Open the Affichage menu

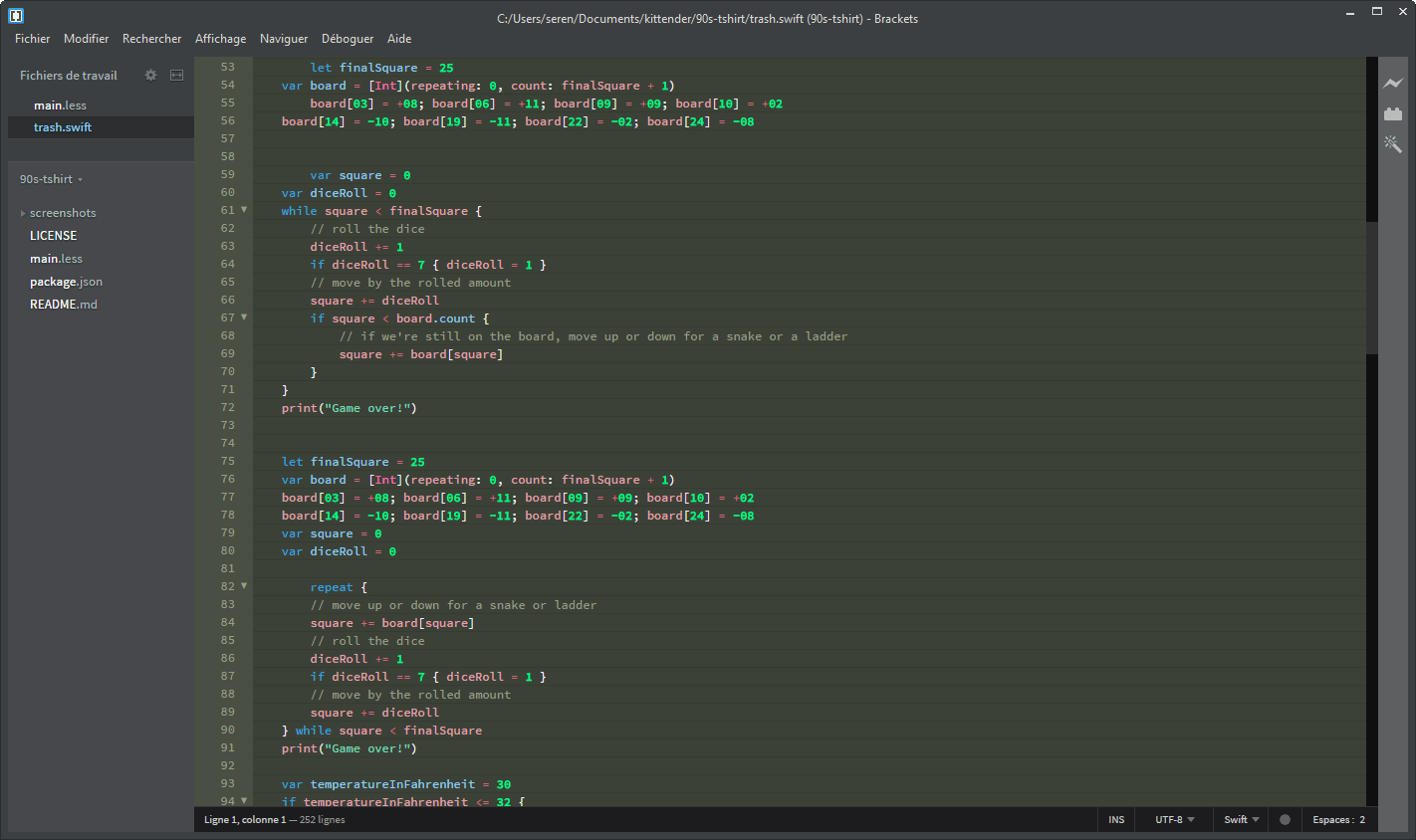[x=220, y=39]
